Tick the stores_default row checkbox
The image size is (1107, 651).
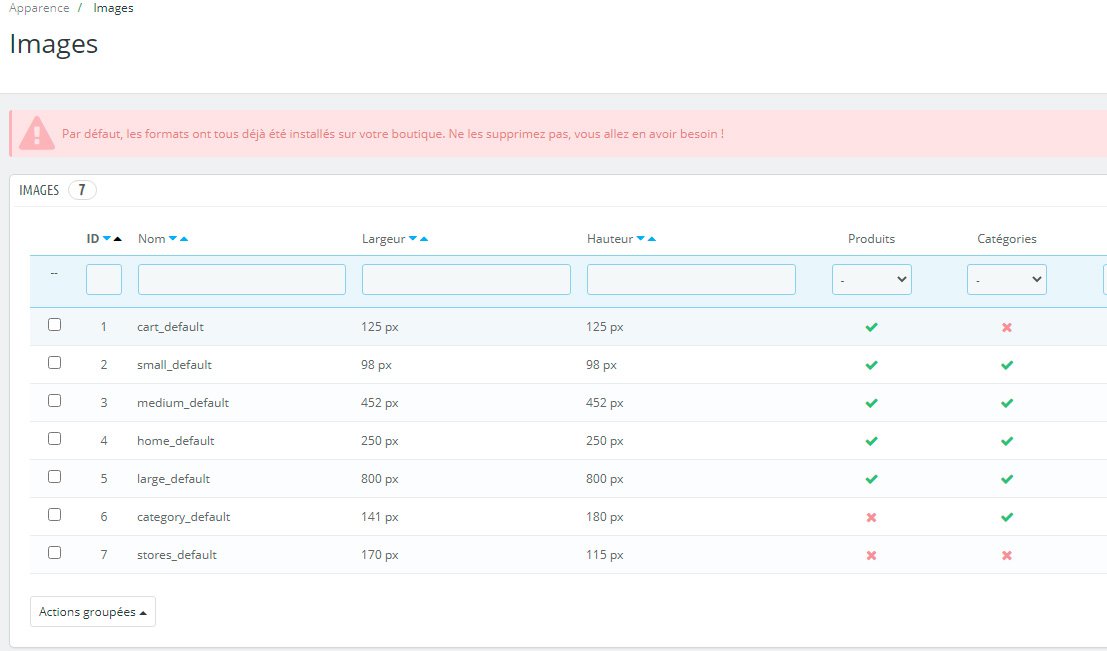[54, 554]
